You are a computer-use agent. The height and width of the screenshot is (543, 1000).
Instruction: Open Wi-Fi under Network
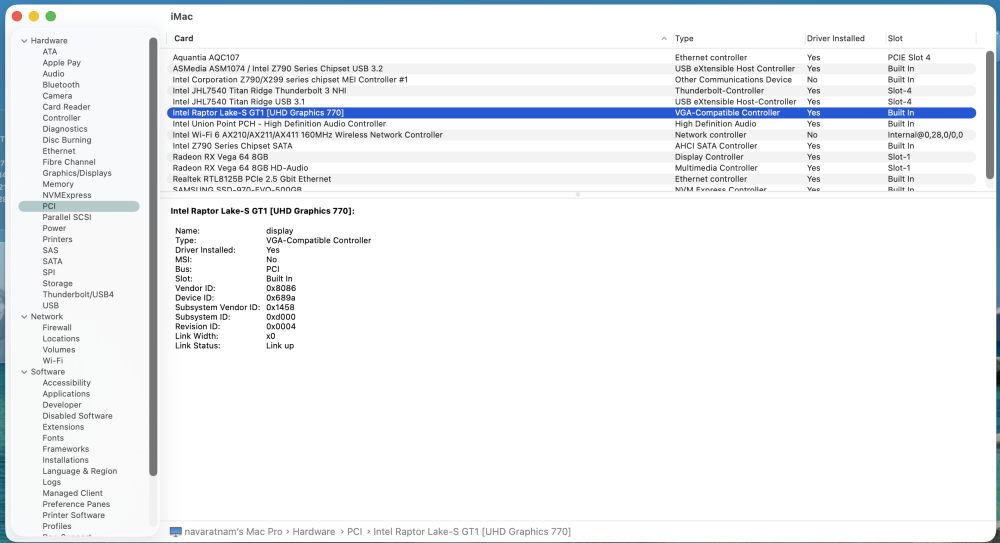[52, 361]
